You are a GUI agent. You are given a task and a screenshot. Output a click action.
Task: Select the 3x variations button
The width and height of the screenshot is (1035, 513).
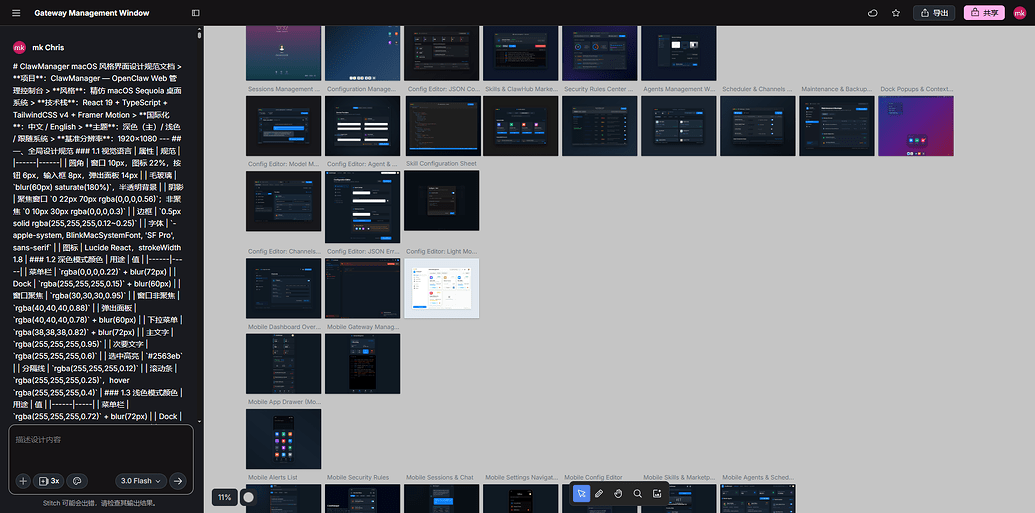click(x=49, y=481)
